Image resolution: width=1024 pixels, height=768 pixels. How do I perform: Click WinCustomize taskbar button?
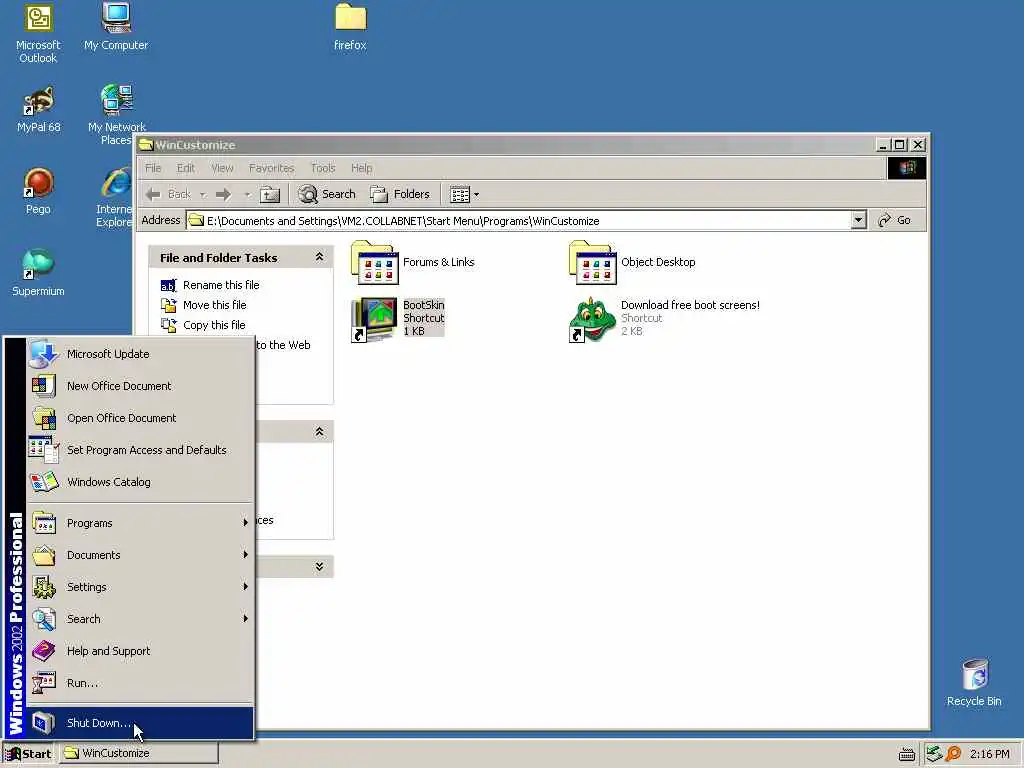coord(139,754)
